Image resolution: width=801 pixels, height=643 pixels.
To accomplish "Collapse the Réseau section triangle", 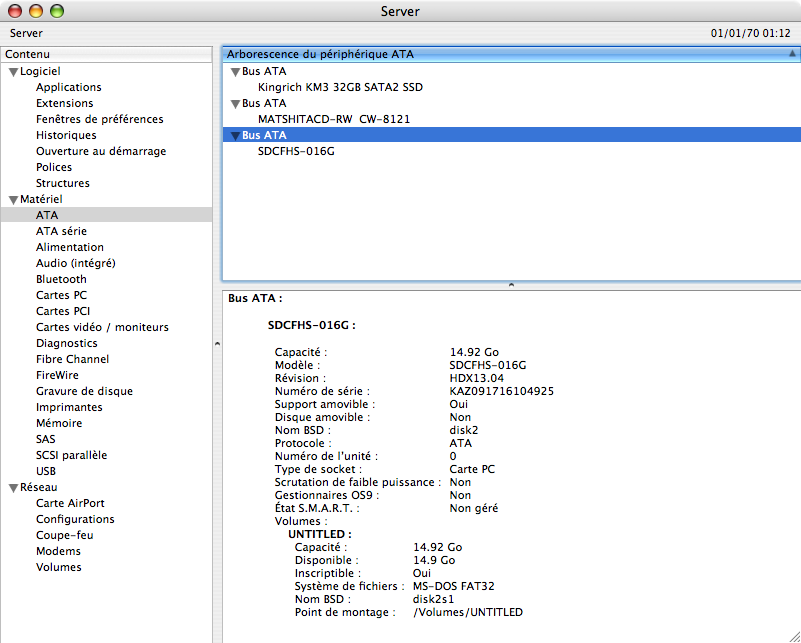I will pos(13,488).
